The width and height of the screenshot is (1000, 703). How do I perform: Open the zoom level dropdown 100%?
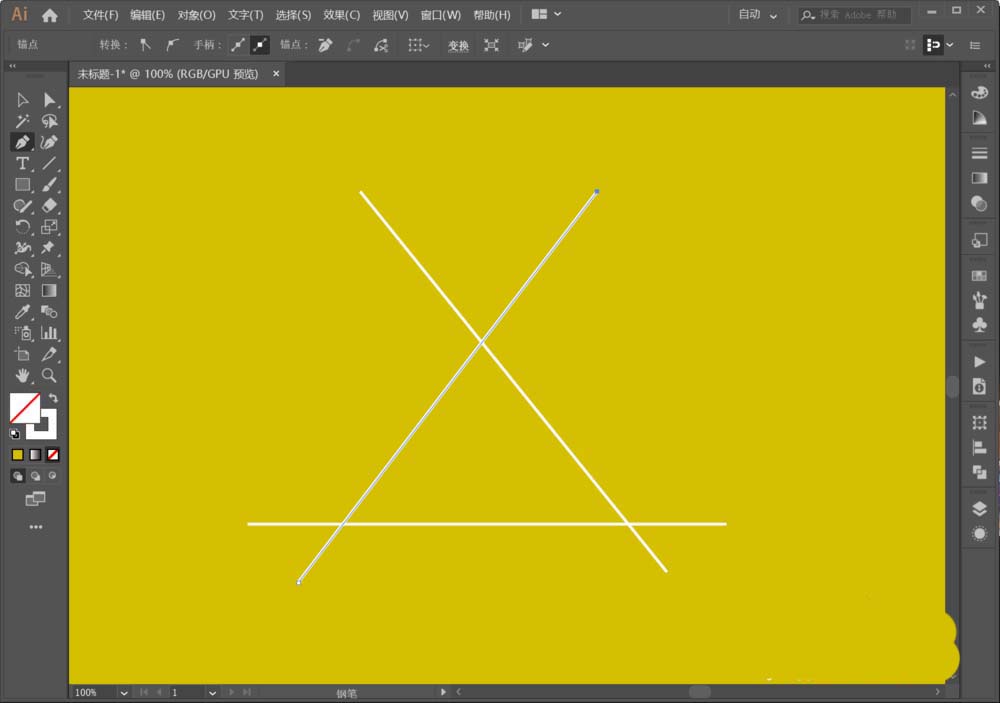click(124, 693)
